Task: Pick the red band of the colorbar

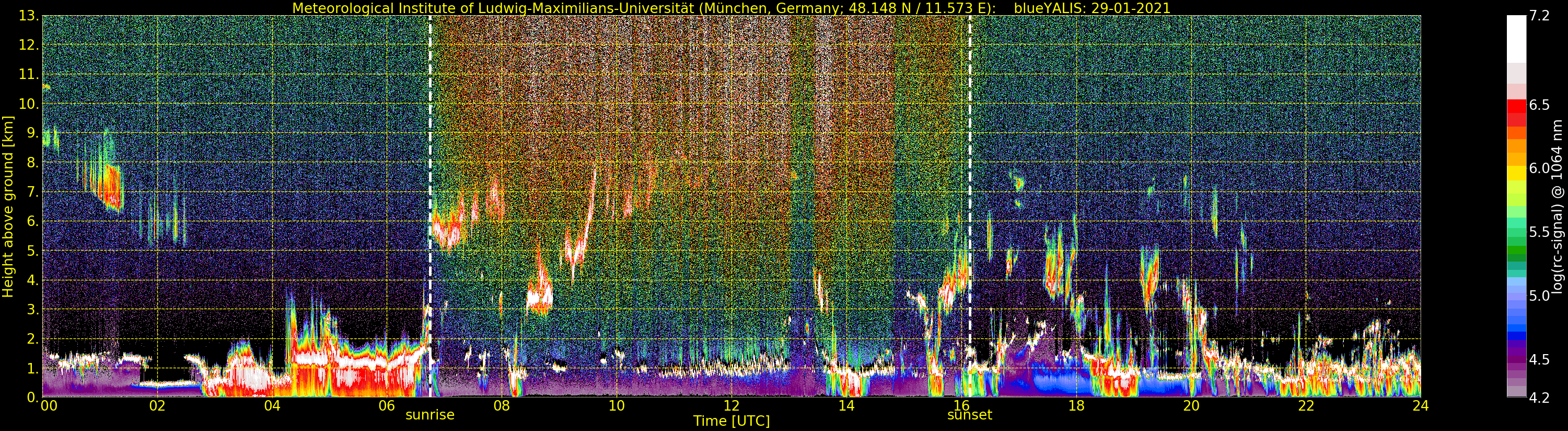Action: pos(1516,106)
